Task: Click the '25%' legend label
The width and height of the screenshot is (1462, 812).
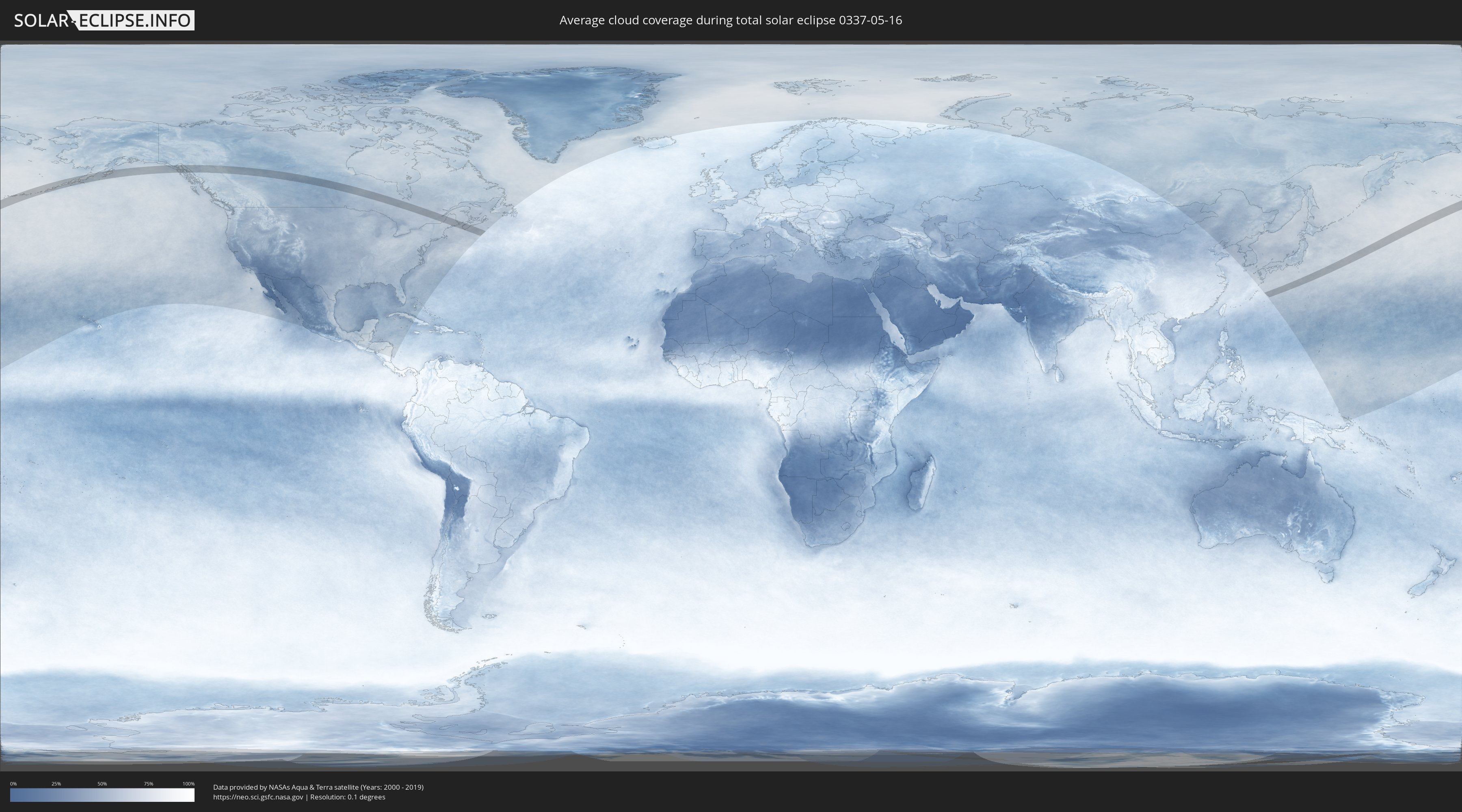Action: 56,784
